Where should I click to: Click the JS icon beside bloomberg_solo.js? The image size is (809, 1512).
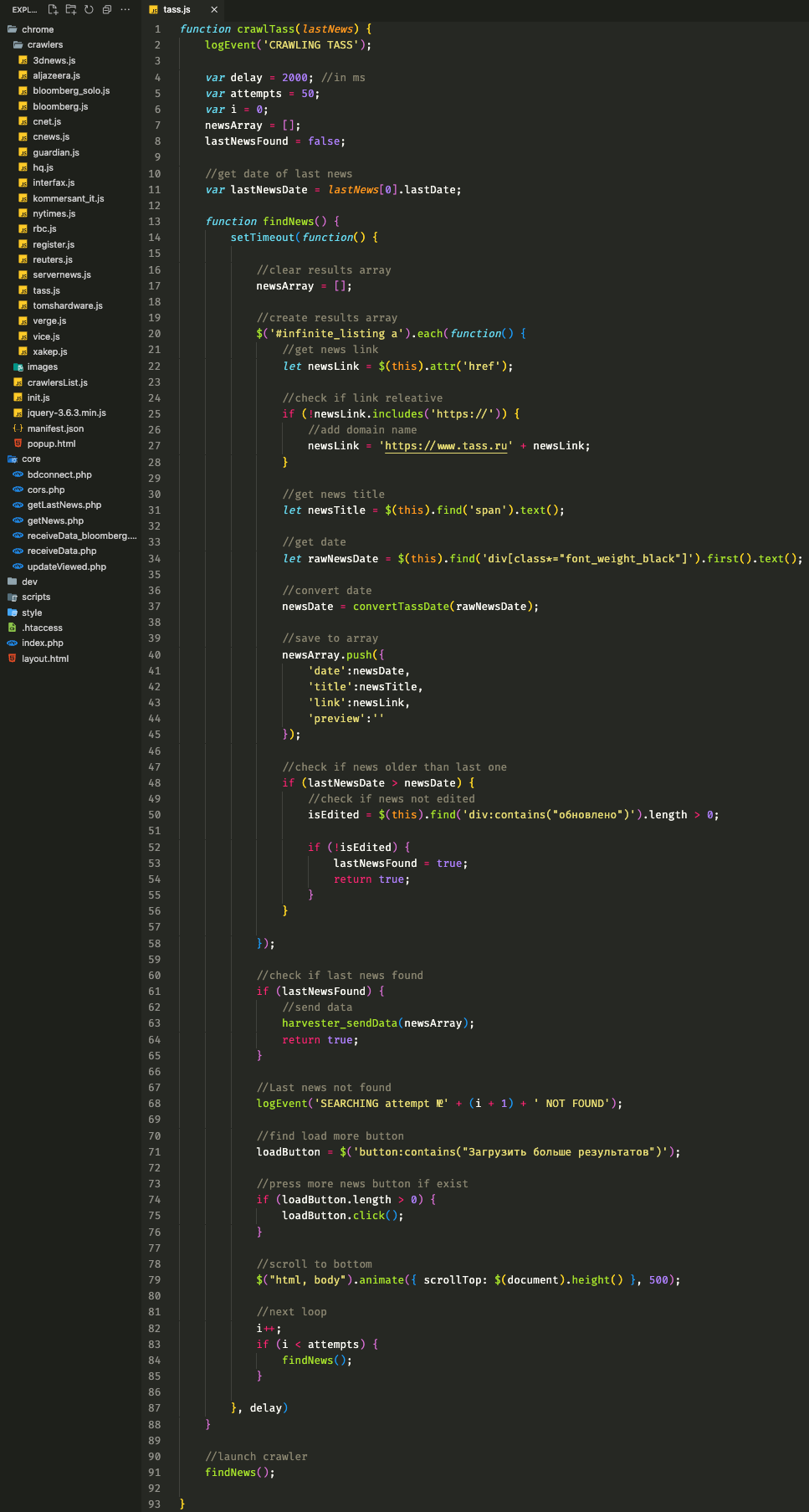coord(23,91)
